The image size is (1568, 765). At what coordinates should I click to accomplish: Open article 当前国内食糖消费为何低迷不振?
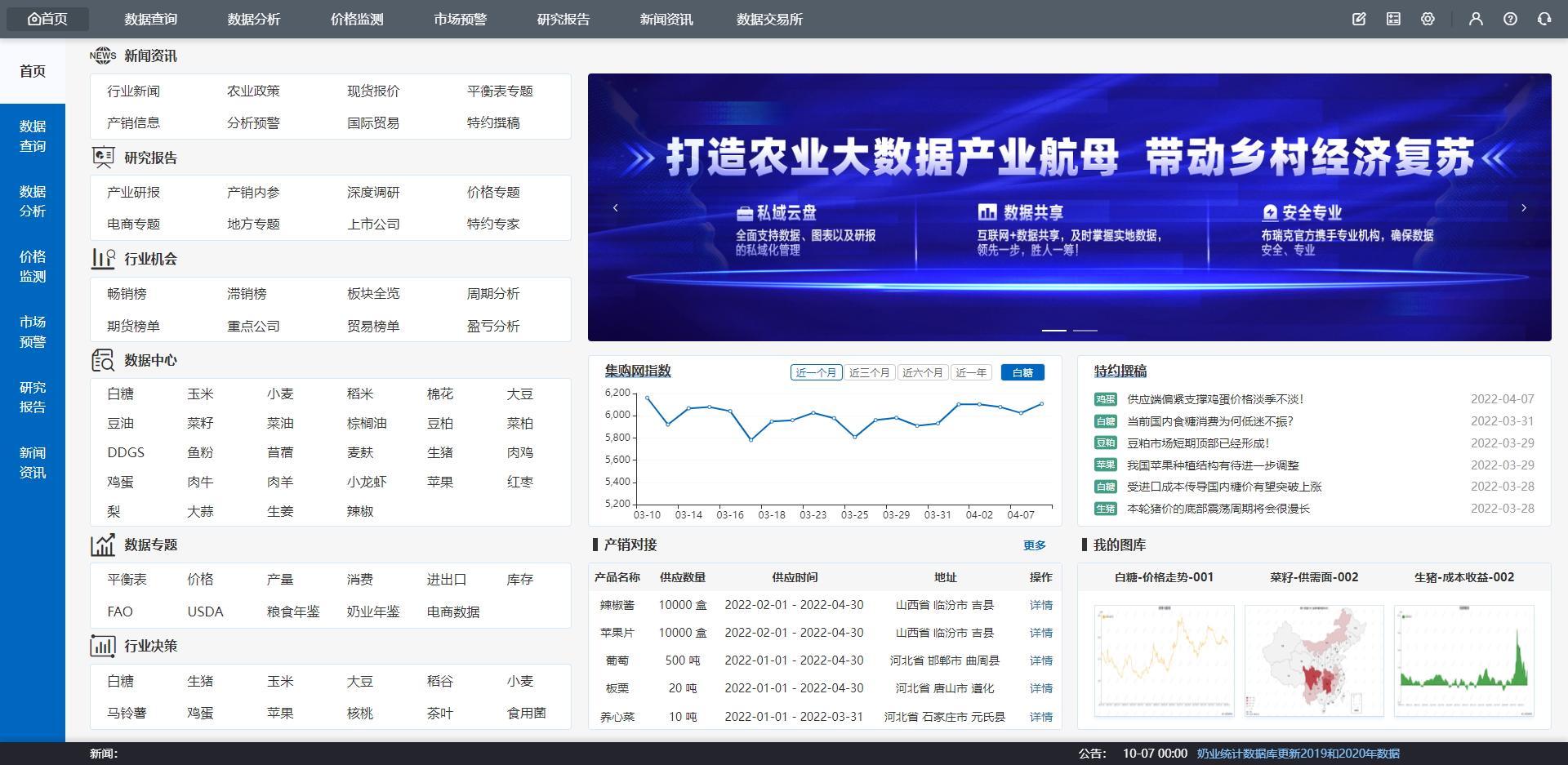click(1210, 421)
